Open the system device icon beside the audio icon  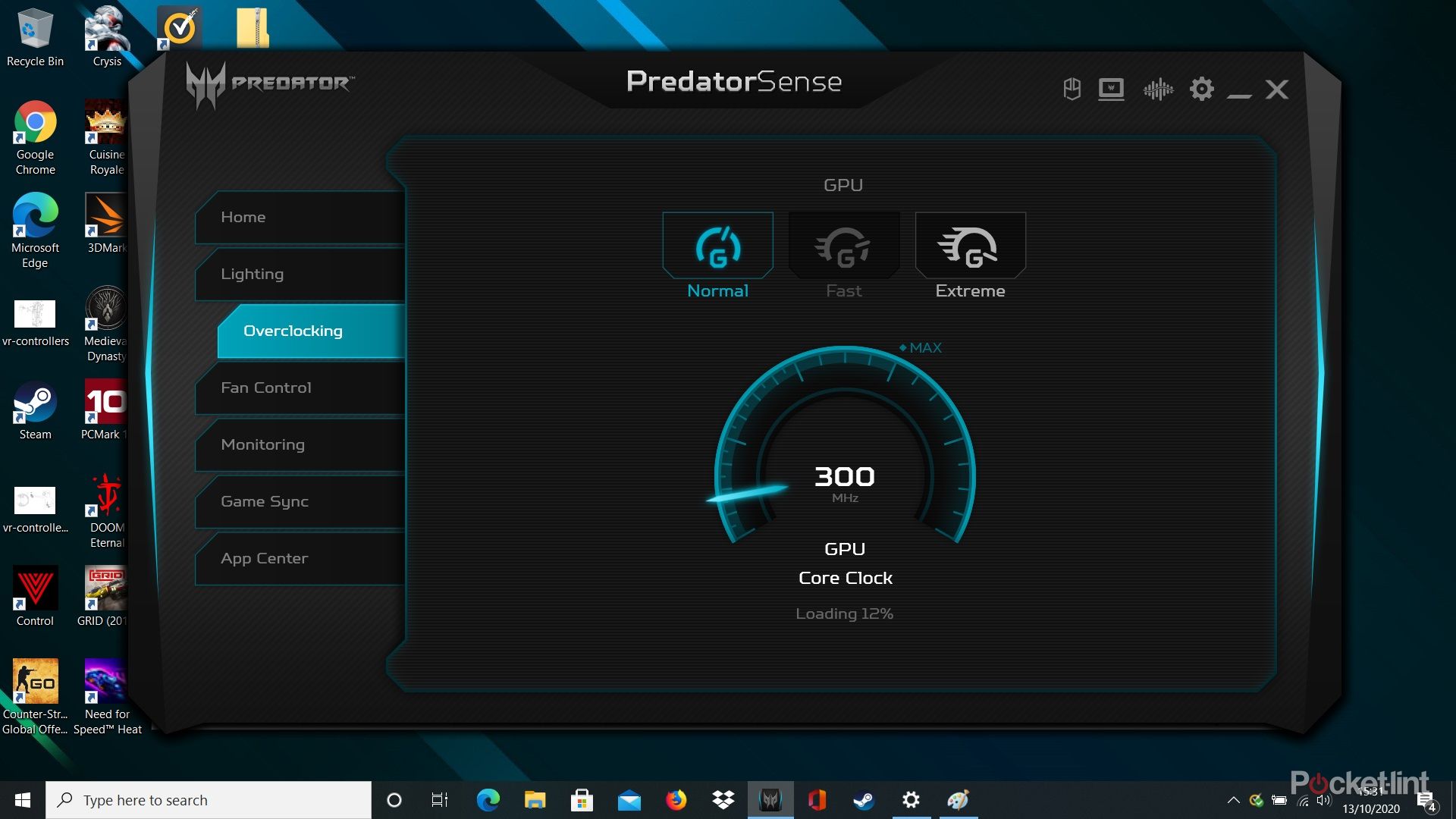click(1110, 89)
